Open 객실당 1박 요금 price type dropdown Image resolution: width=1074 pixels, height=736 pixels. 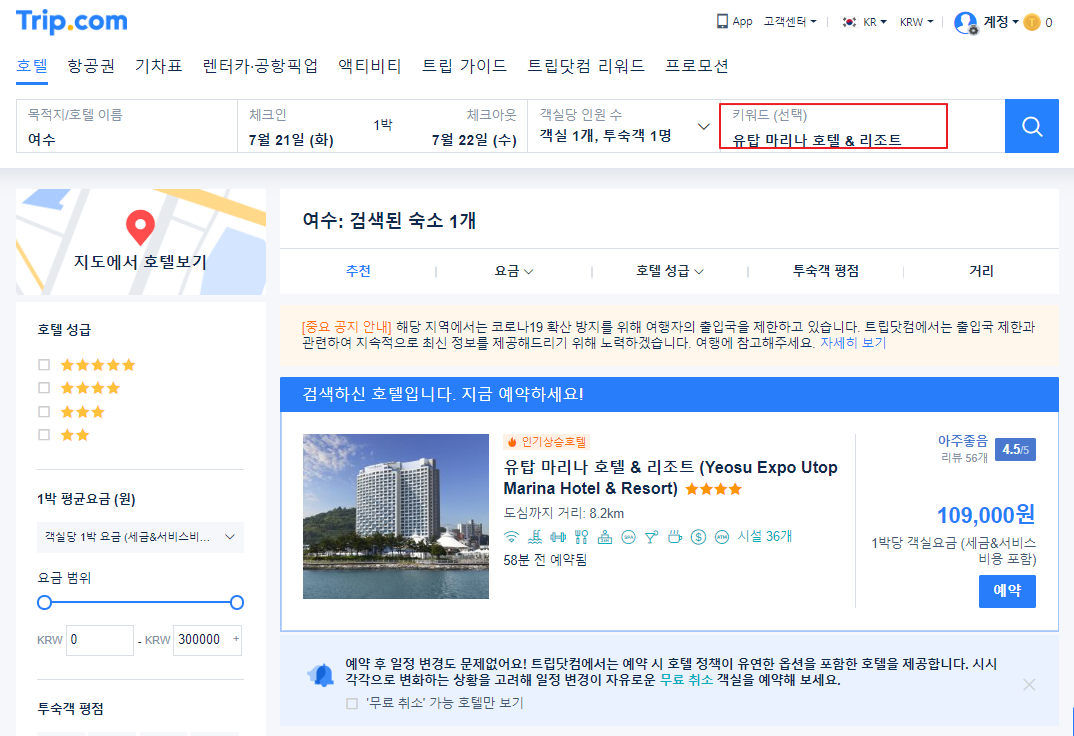140,537
